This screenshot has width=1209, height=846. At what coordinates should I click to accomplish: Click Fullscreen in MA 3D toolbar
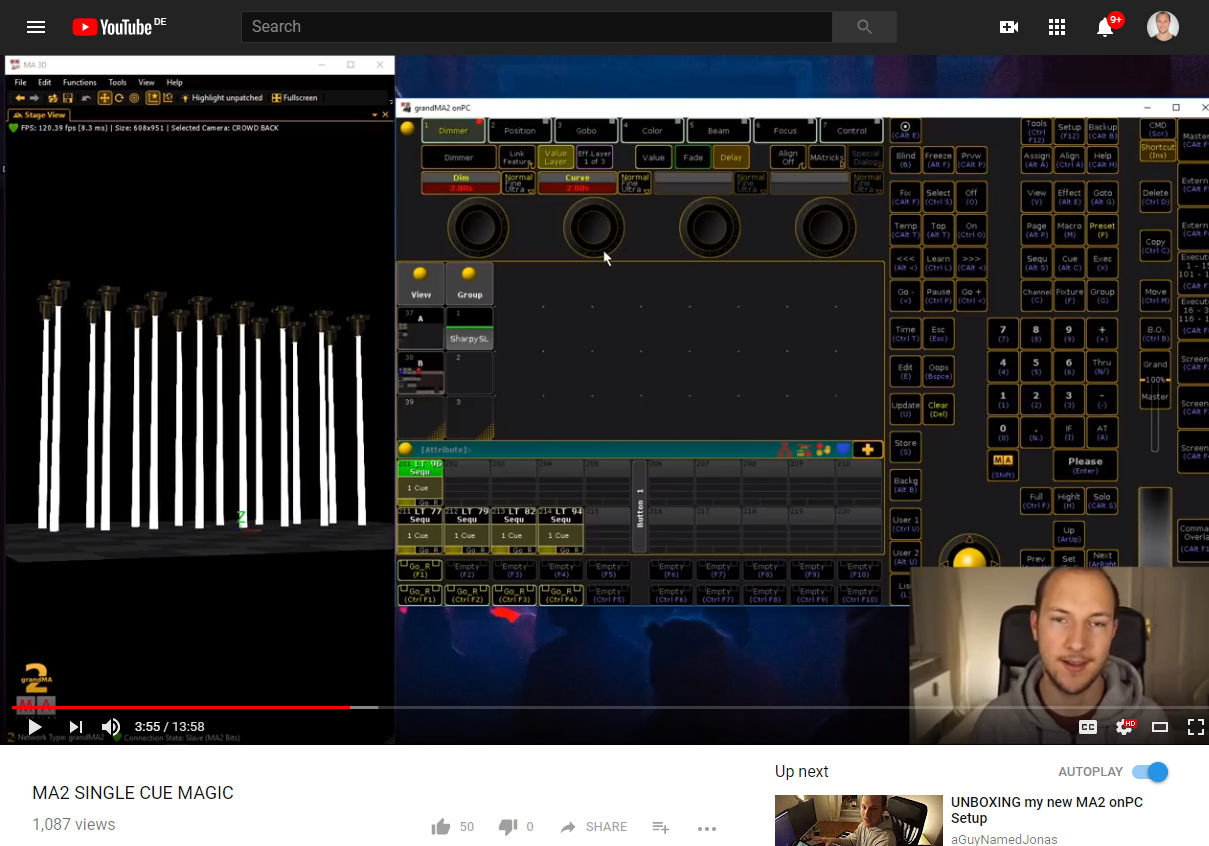click(295, 98)
